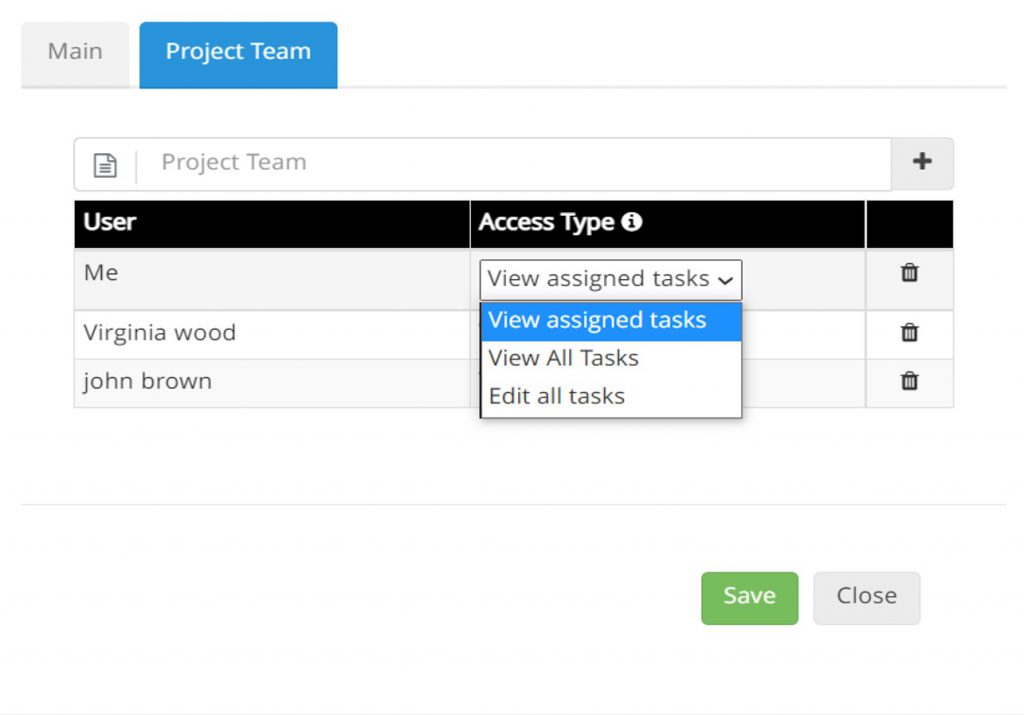Viewport: 1024px width, 715px height.
Task: Show Access Type info tooltip icon
Action: 632,222
